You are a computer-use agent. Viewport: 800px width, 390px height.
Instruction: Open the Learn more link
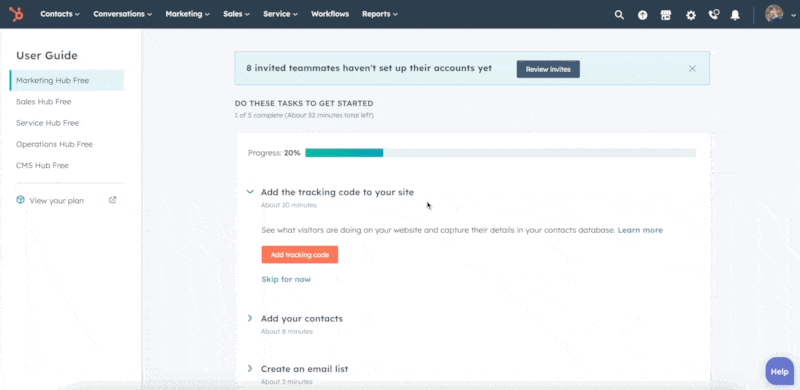tap(640, 230)
